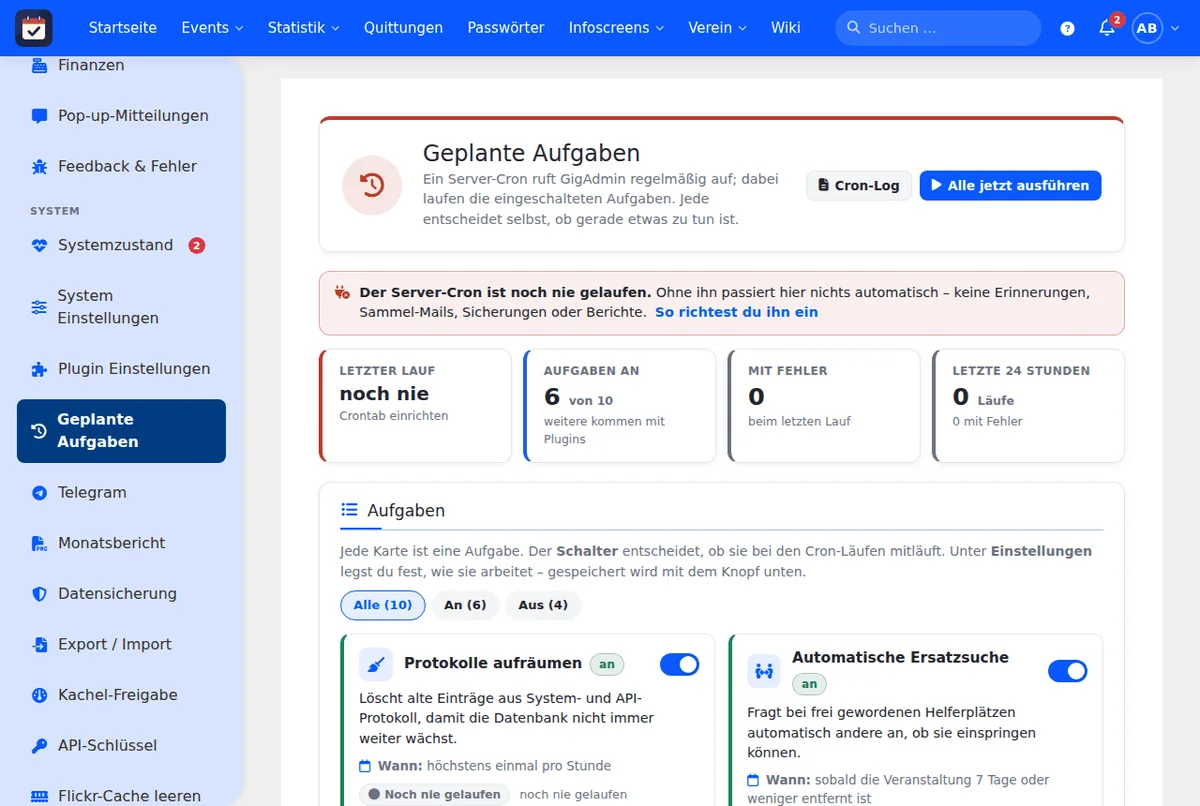
Task: Click the System Einstellungen sliders icon
Action: (x=39, y=307)
